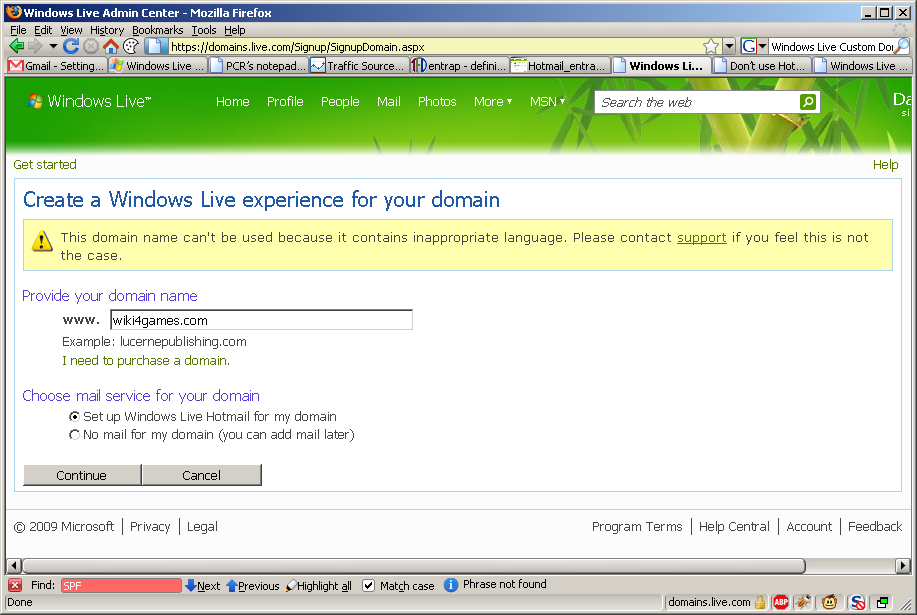Open the Help menu in menu bar

[x=235, y=30]
